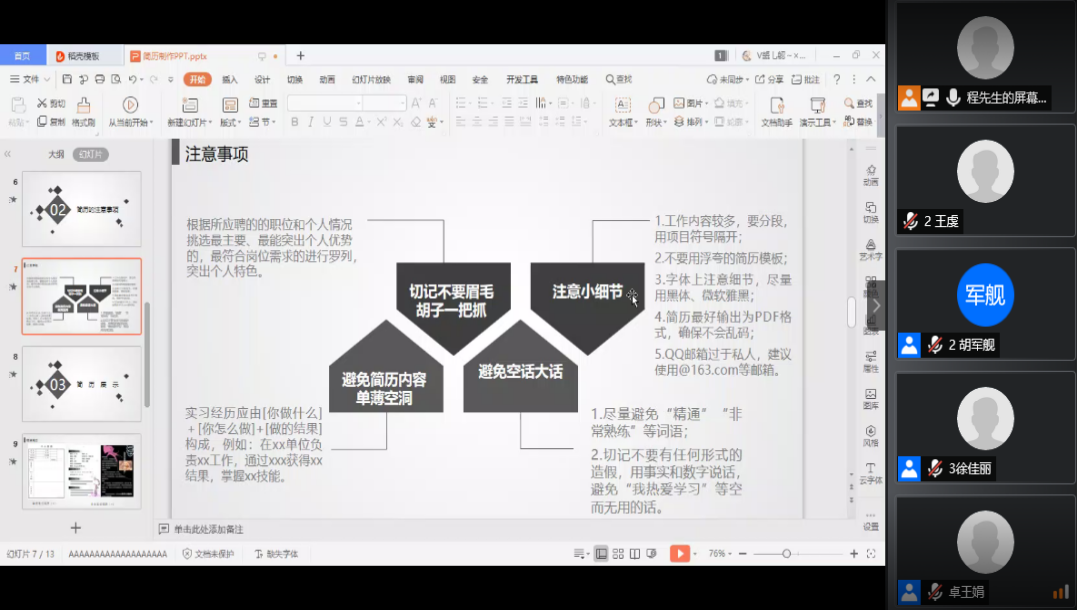Click the 文本框 text box tool
This screenshot has height=610, width=1077.
(622, 110)
